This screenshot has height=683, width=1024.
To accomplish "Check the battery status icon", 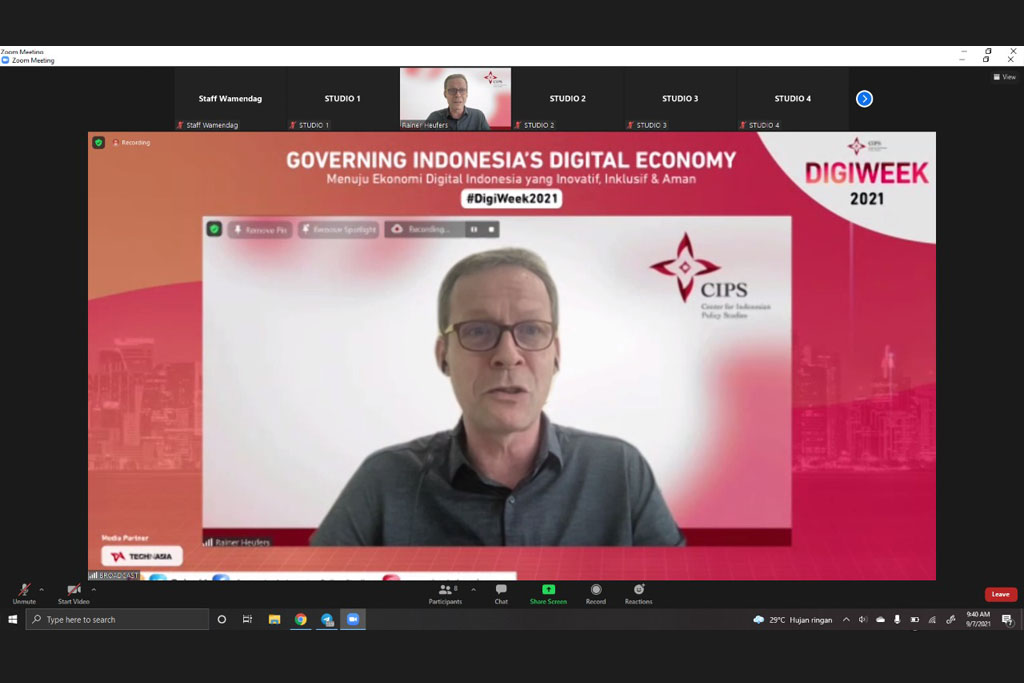I will coord(915,620).
